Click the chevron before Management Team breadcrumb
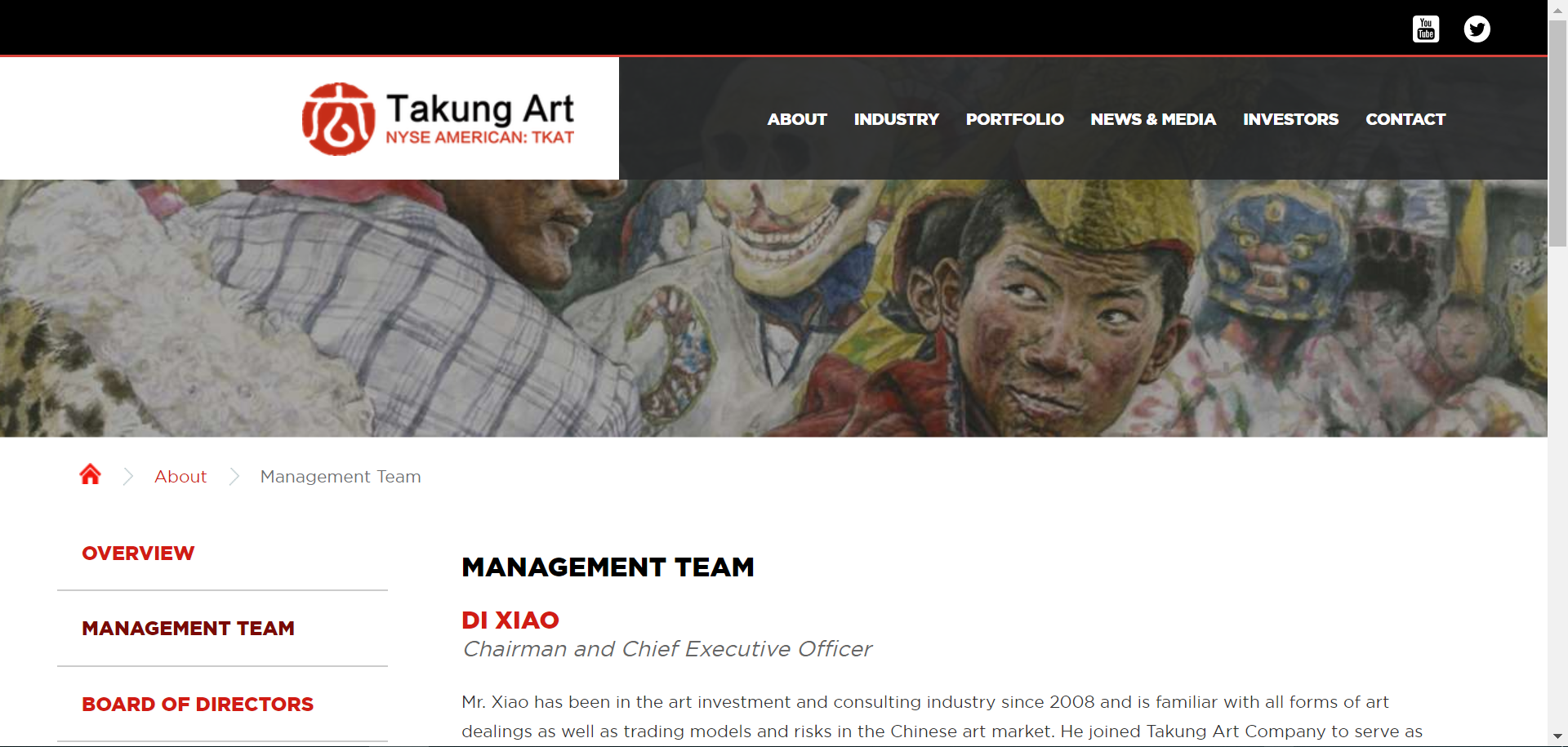This screenshot has height=747, width=1568. (x=234, y=477)
